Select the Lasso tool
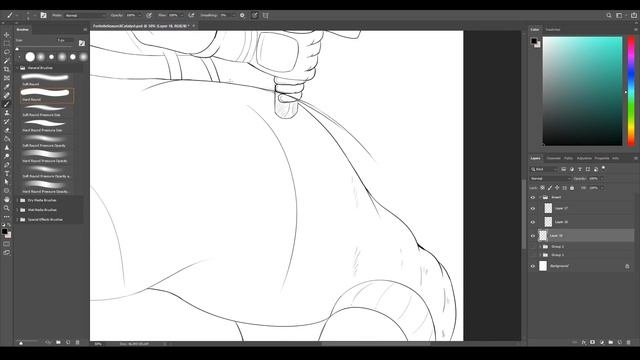 [x=7, y=52]
